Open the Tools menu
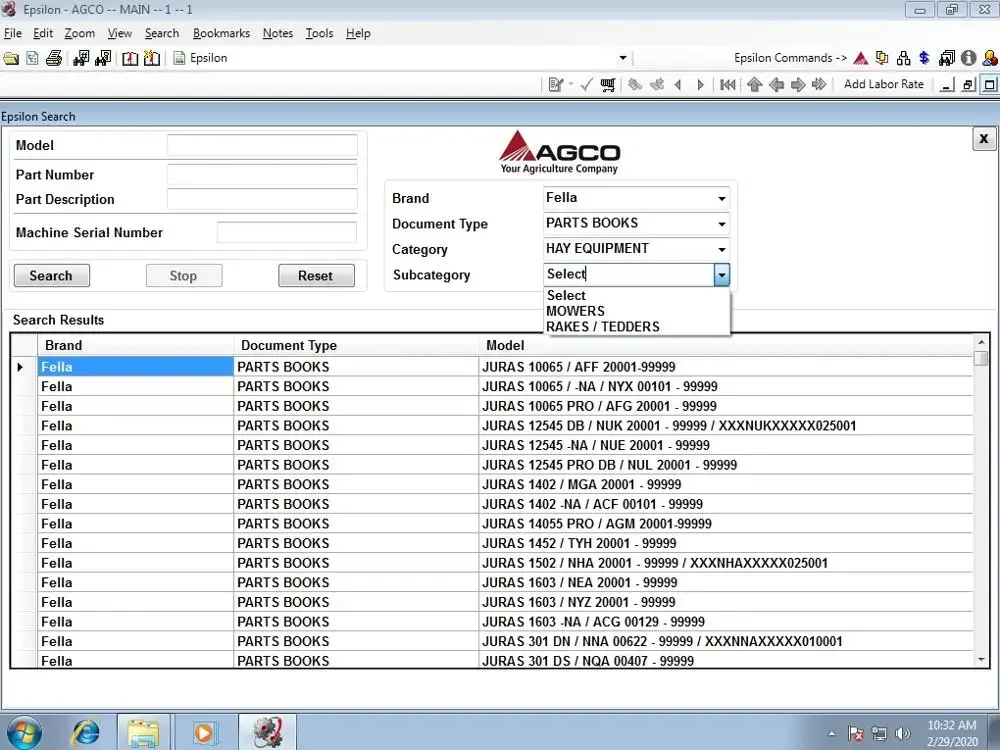This screenshot has height=750, width=1000. coord(319,33)
